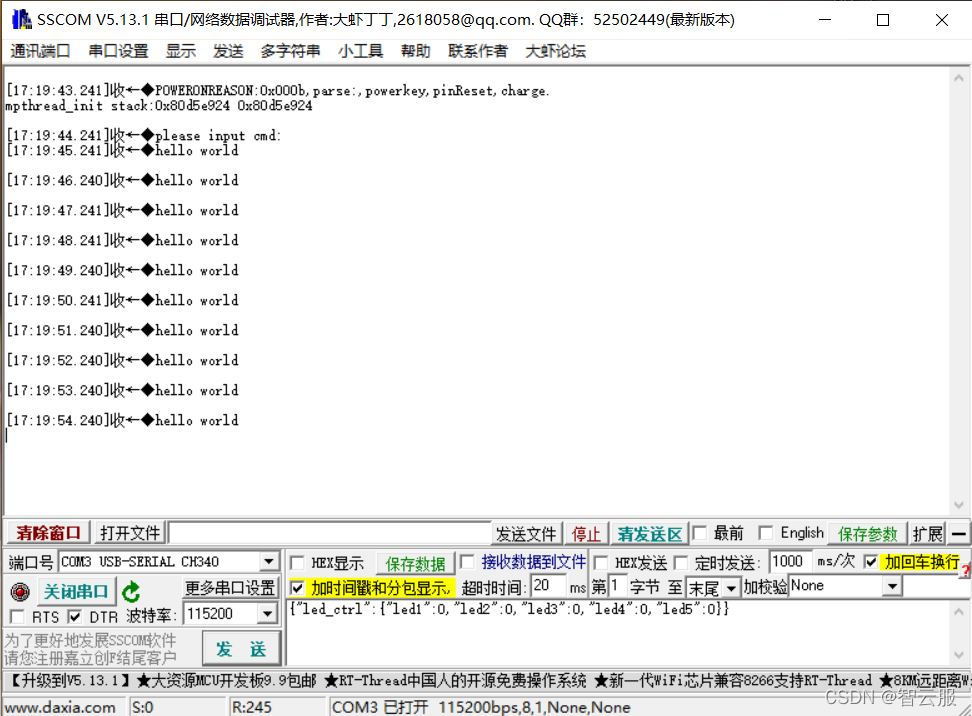The height and width of the screenshot is (716, 972).
Task: Click the SSCOM app icon in title bar
Action: tap(22, 20)
